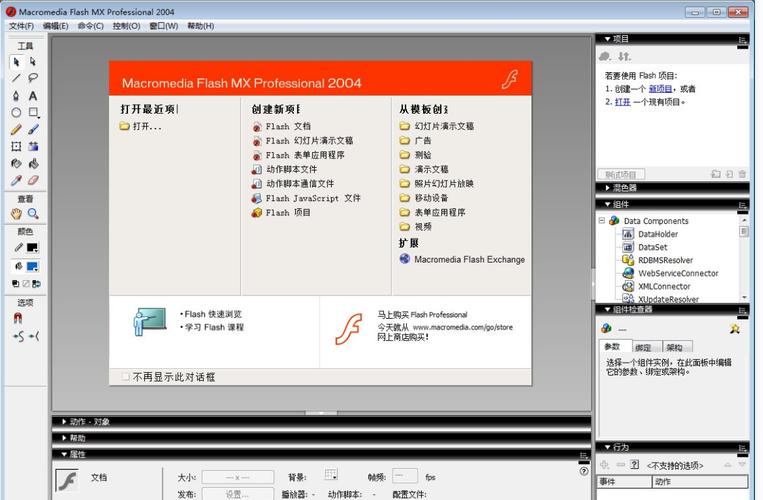Screen dimensions: 763x500
Task: Open the 控制(O) menu
Action: (x=127, y=26)
